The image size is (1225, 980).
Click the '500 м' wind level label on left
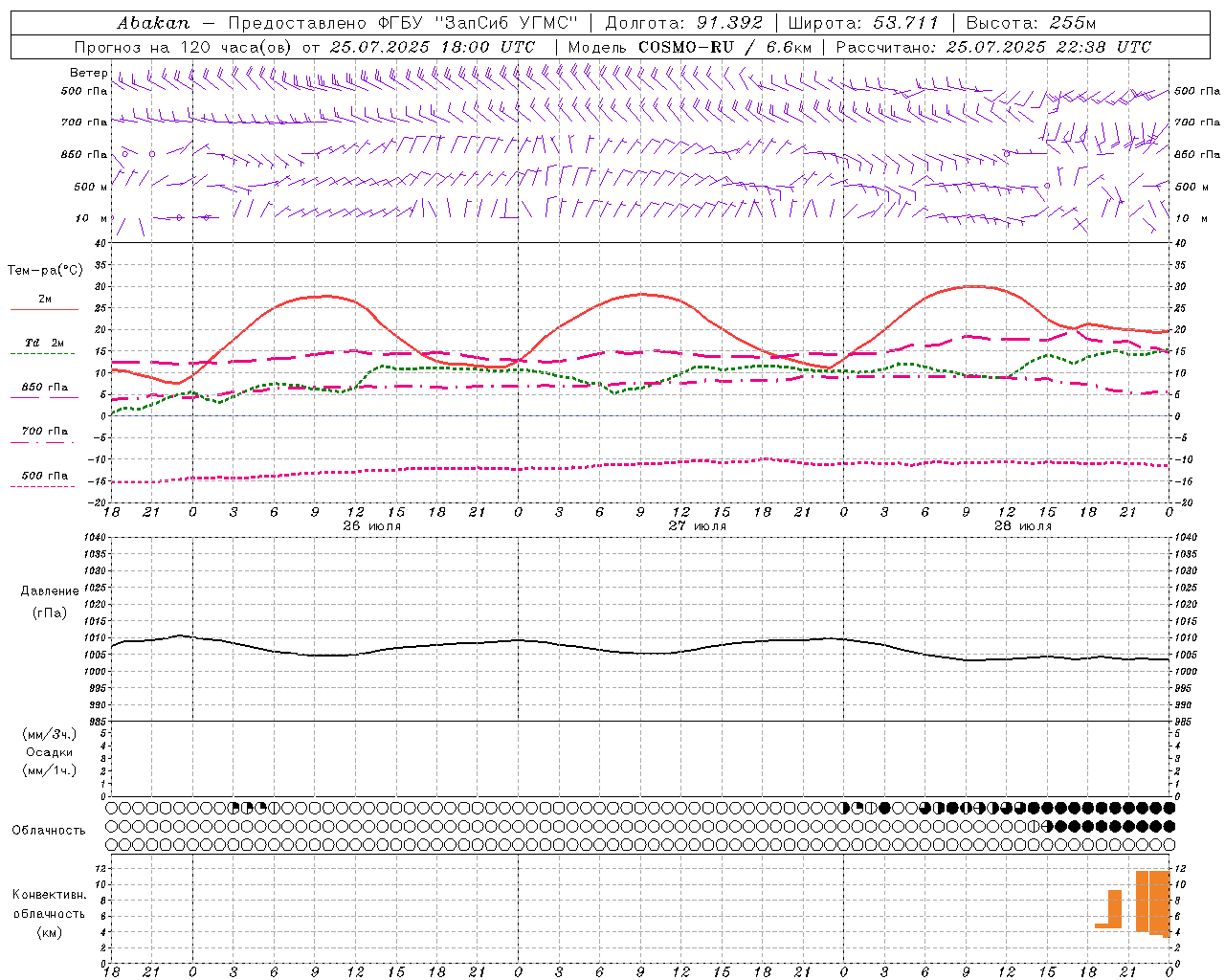pyautogui.click(x=91, y=187)
